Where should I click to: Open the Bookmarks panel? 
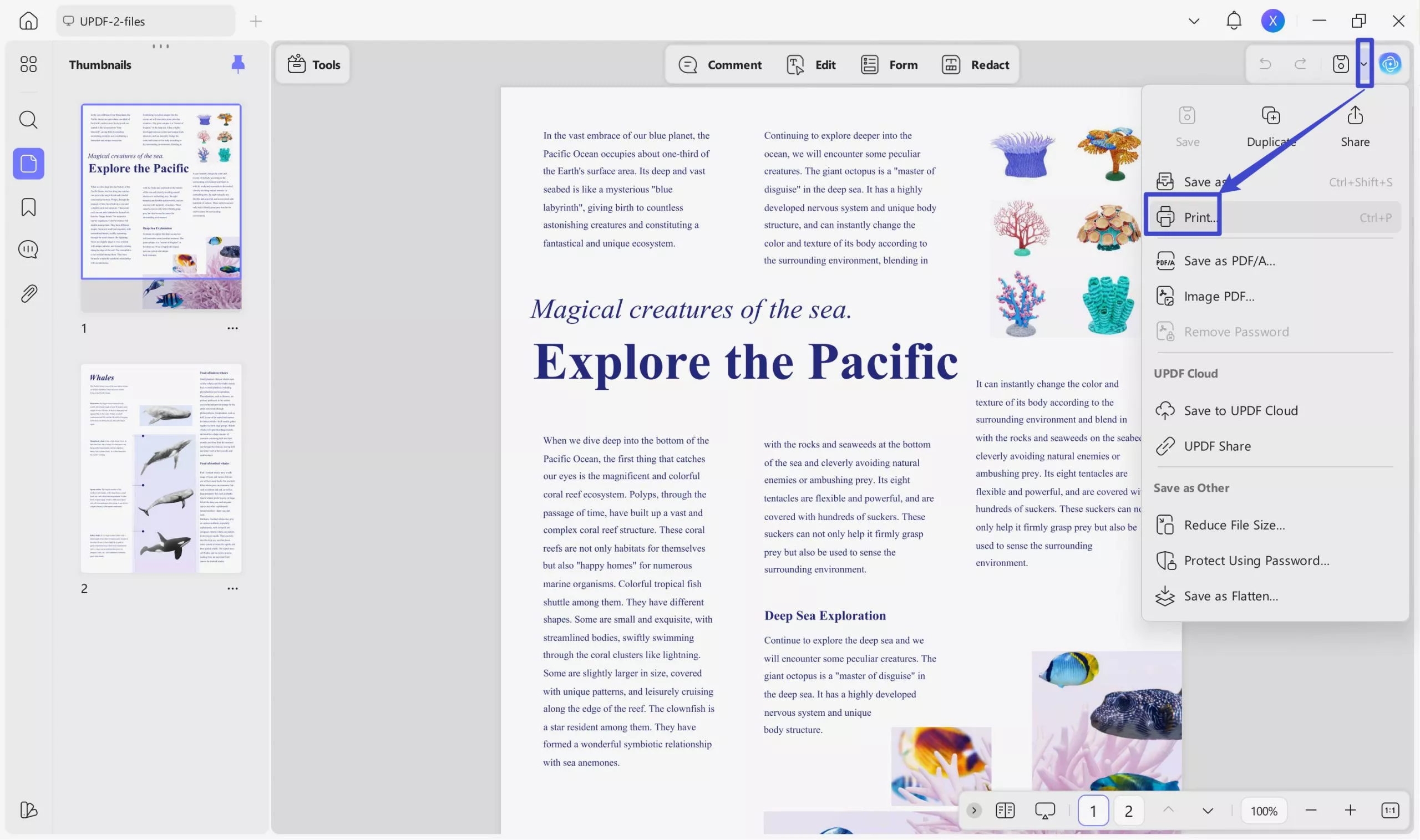point(28,207)
